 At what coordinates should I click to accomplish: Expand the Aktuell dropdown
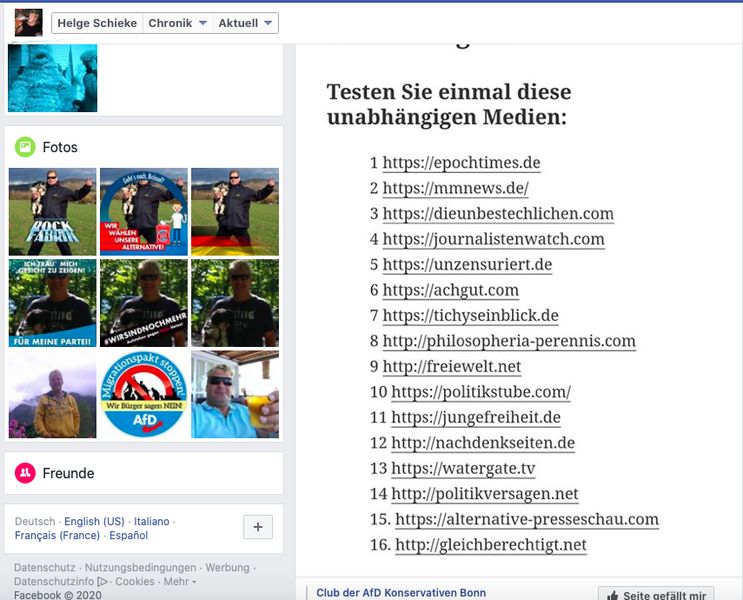coord(244,23)
